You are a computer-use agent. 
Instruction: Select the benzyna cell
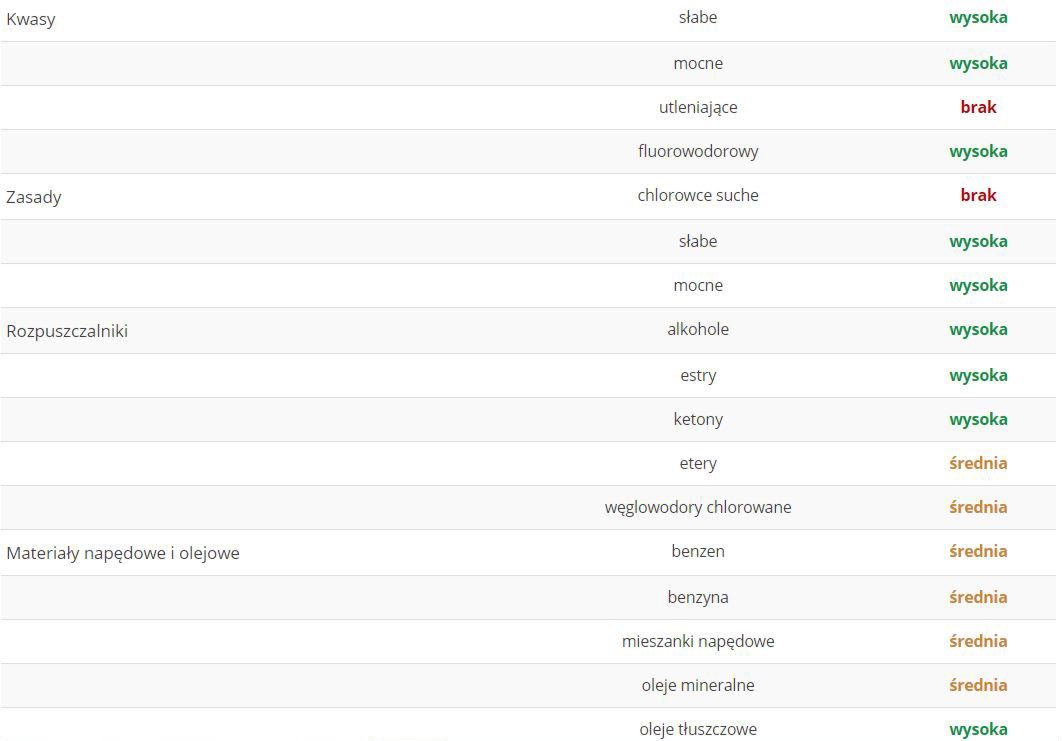[x=698, y=597]
